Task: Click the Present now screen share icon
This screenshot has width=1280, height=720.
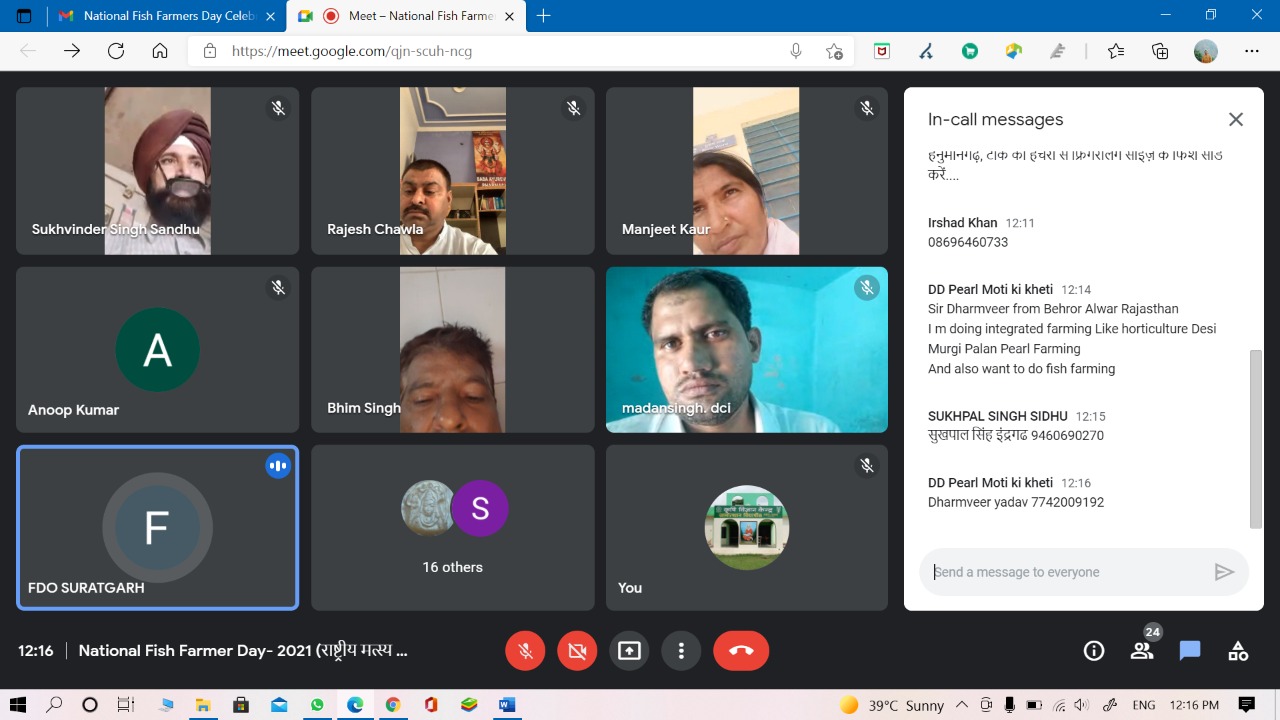Action: click(629, 651)
